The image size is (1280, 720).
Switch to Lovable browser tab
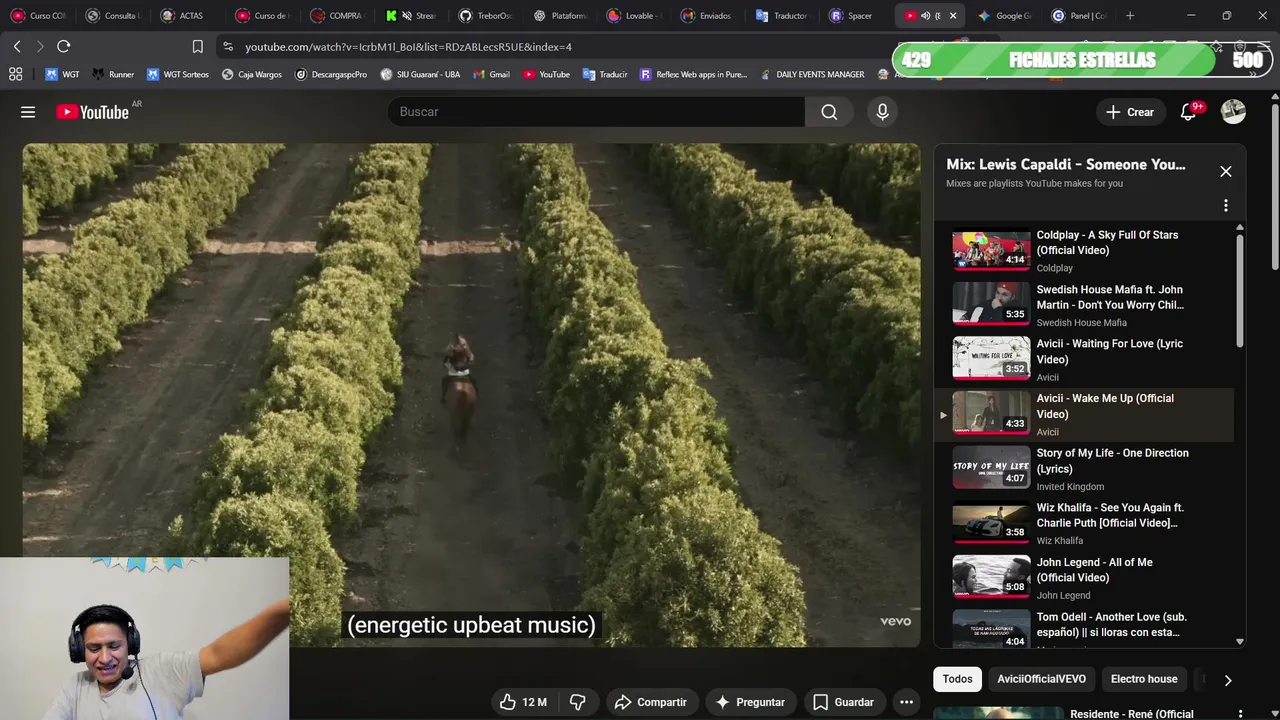pyautogui.click(x=636, y=16)
